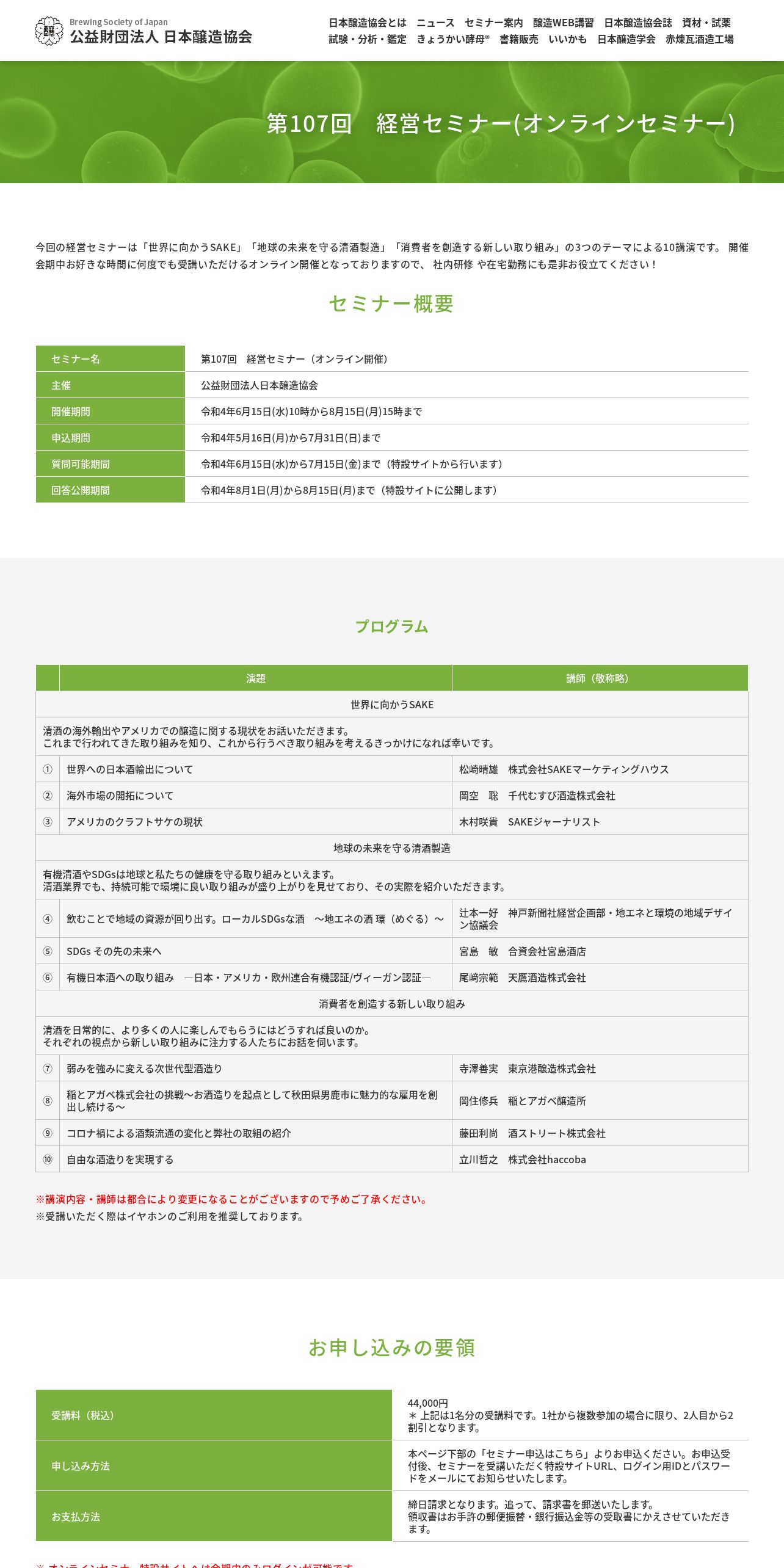Select the 演題 column header
Viewport: 784px width, 1568px height.
[x=256, y=678]
